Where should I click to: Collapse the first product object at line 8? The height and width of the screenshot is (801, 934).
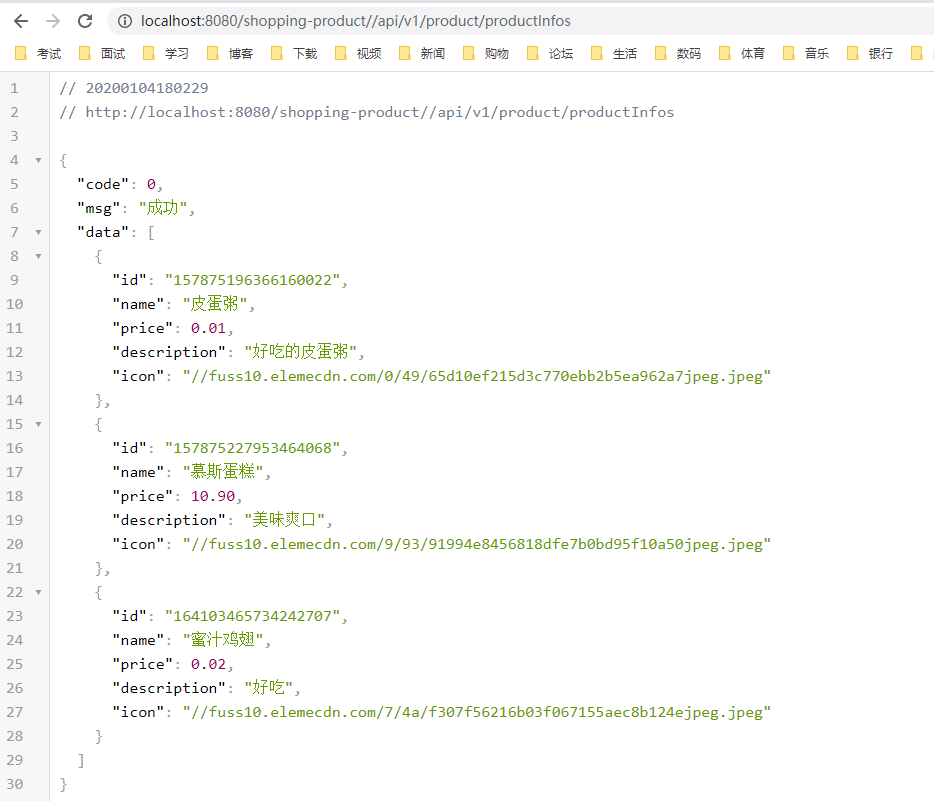coord(39,256)
